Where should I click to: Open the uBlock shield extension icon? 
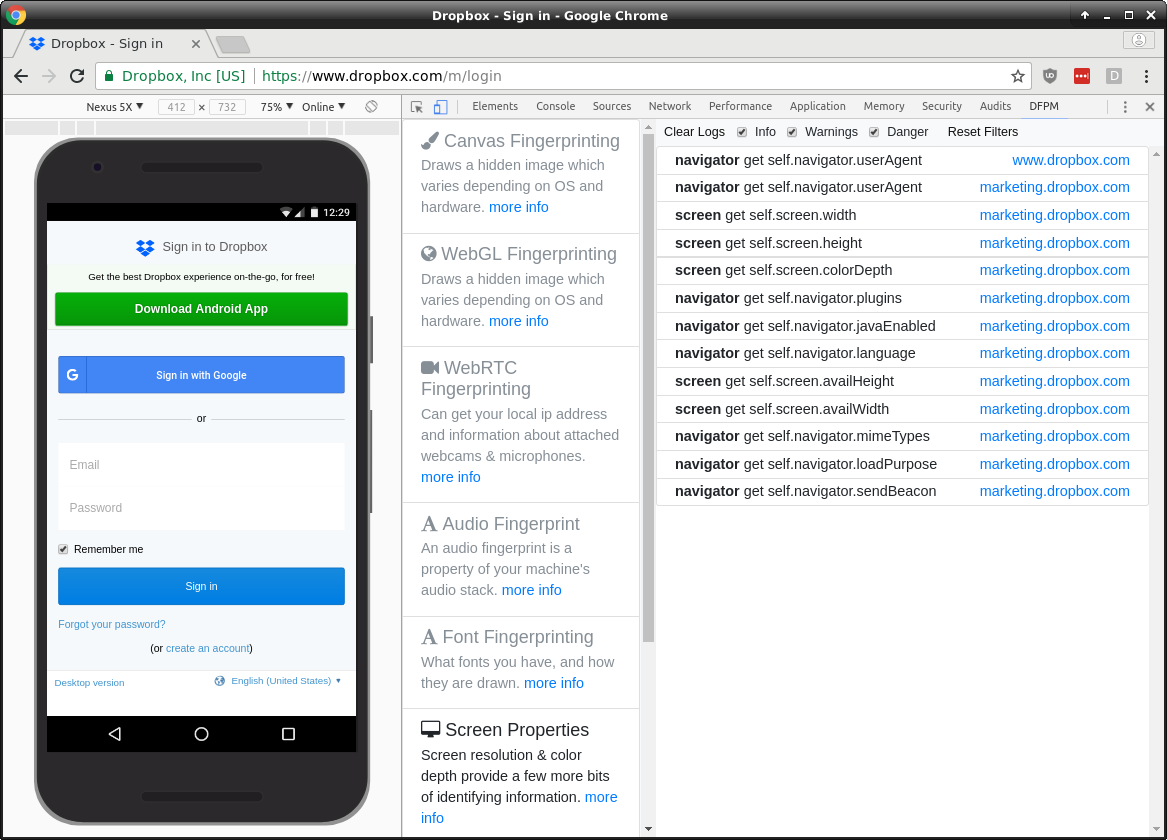click(1050, 76)
